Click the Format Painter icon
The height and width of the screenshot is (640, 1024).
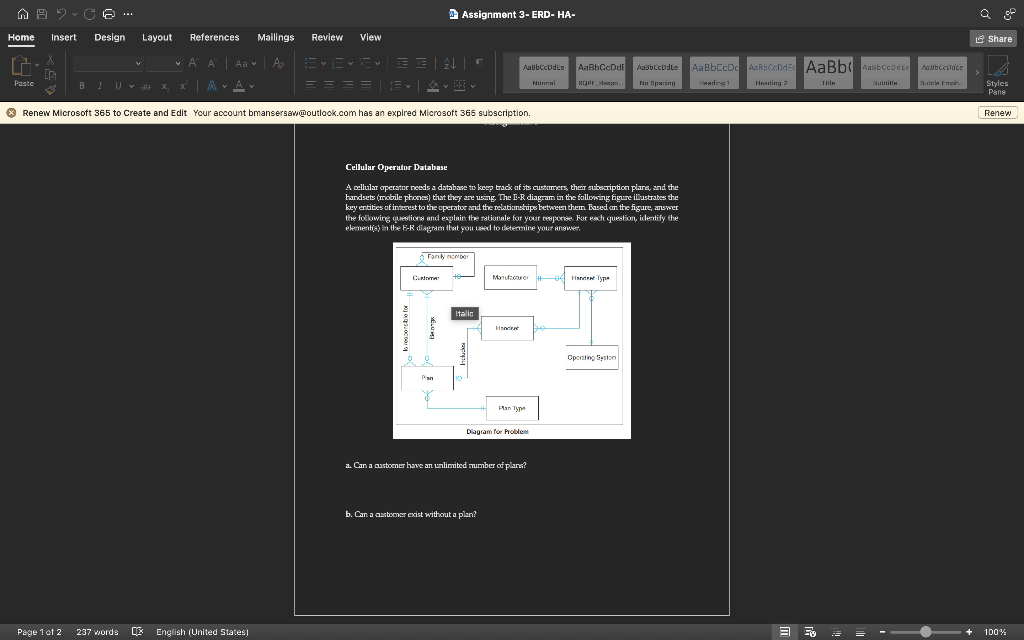coord(52,90)
